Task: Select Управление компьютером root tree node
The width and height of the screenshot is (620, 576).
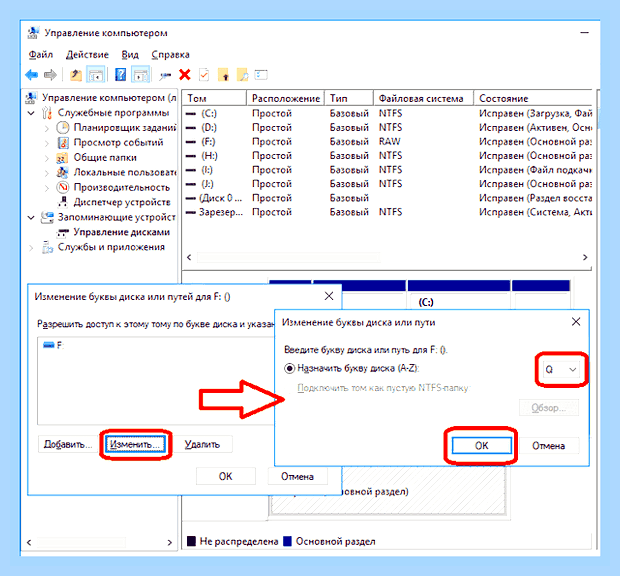Action: (109, 98)
